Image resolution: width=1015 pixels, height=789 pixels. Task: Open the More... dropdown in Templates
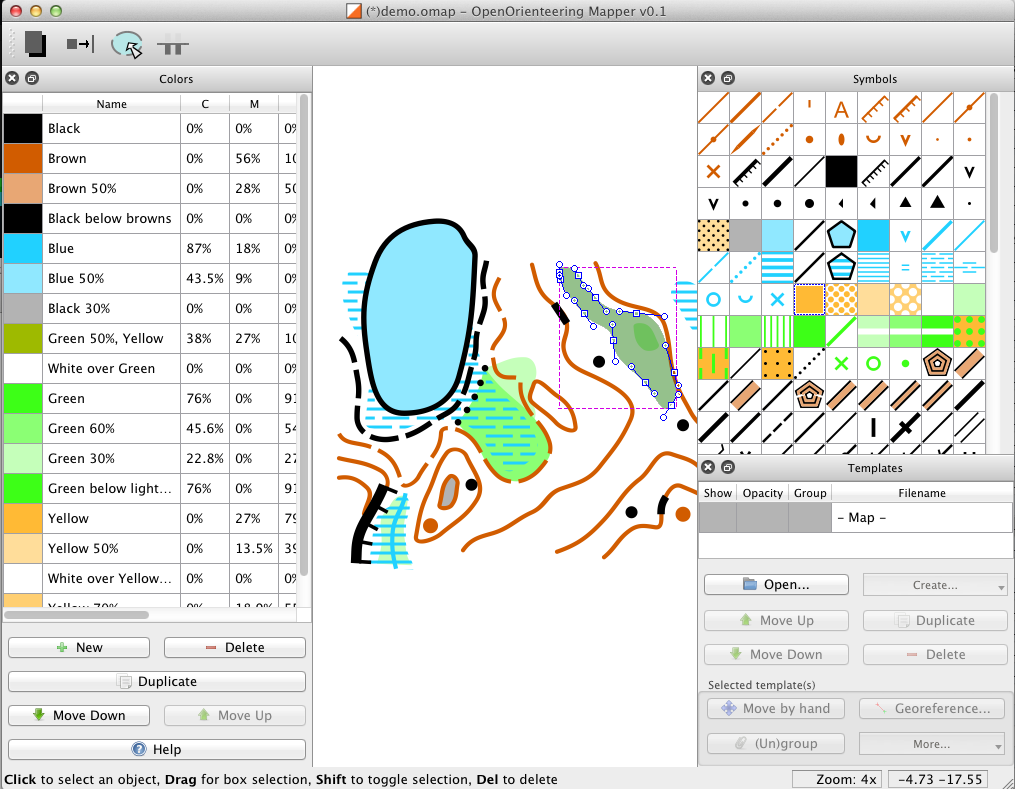[x=931, y=744]
